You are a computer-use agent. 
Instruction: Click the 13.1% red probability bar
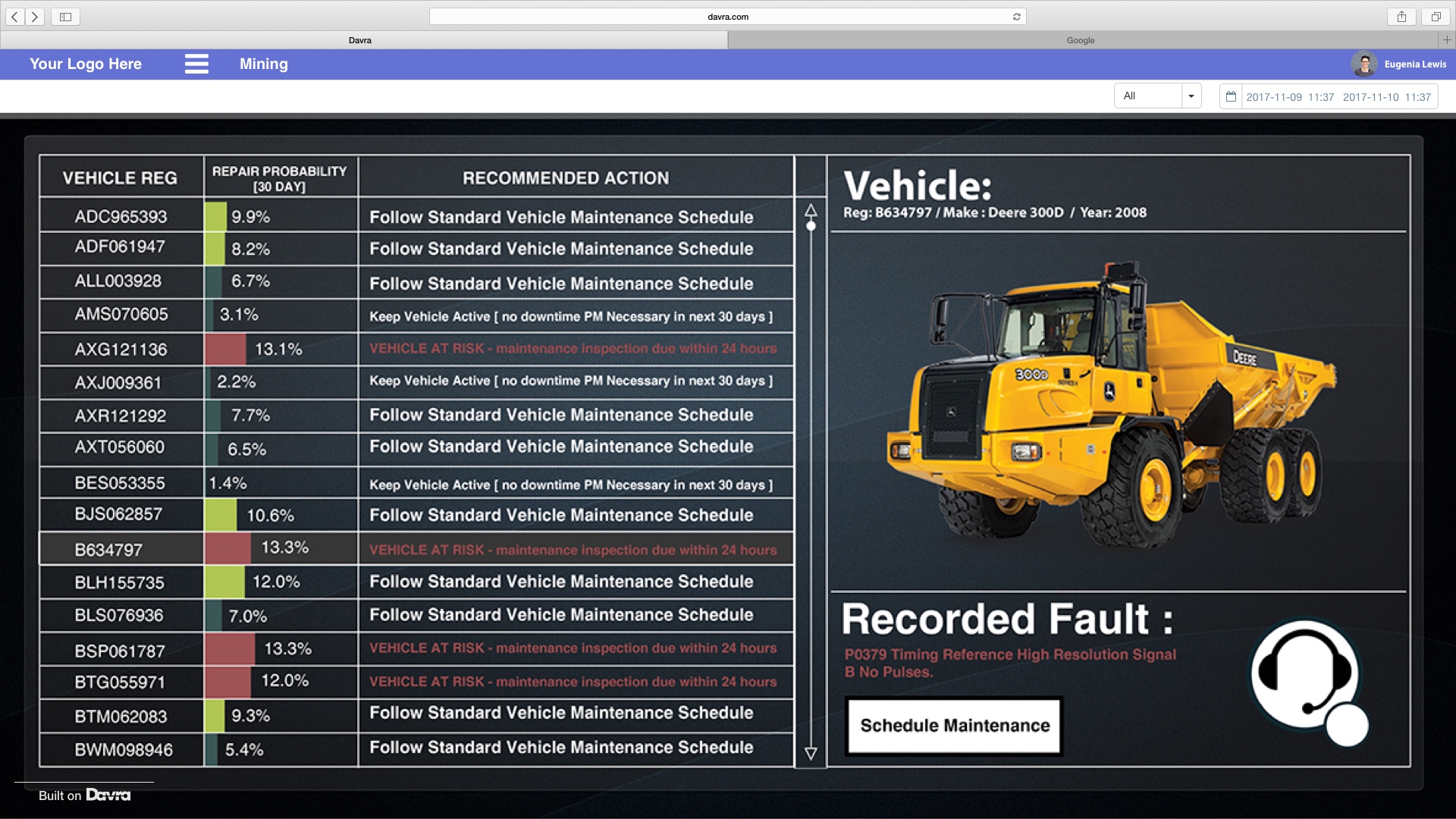pyautogui.click(x=225, y=350)
